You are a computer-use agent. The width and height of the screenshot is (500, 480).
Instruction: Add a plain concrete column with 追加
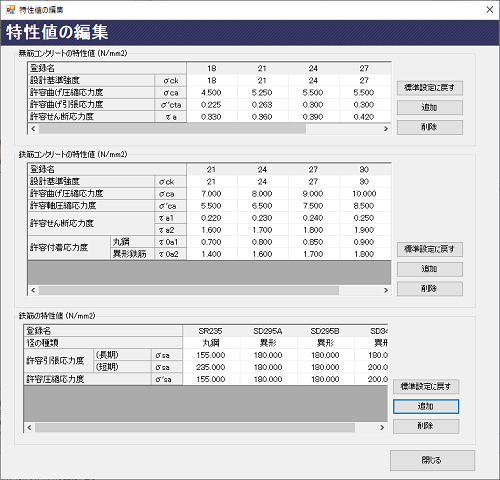pos(430,108)
